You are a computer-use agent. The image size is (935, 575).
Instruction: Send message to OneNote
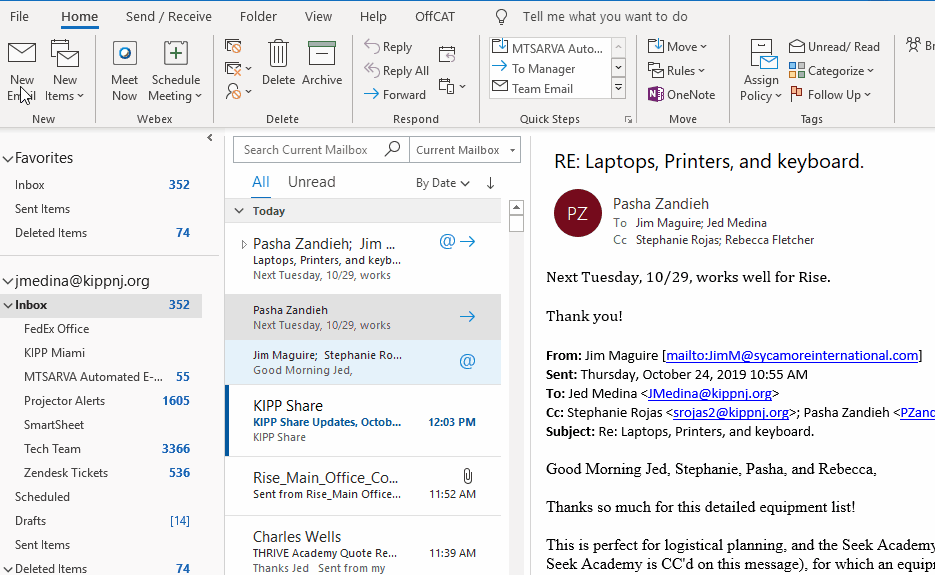click(x=682, y=94)
